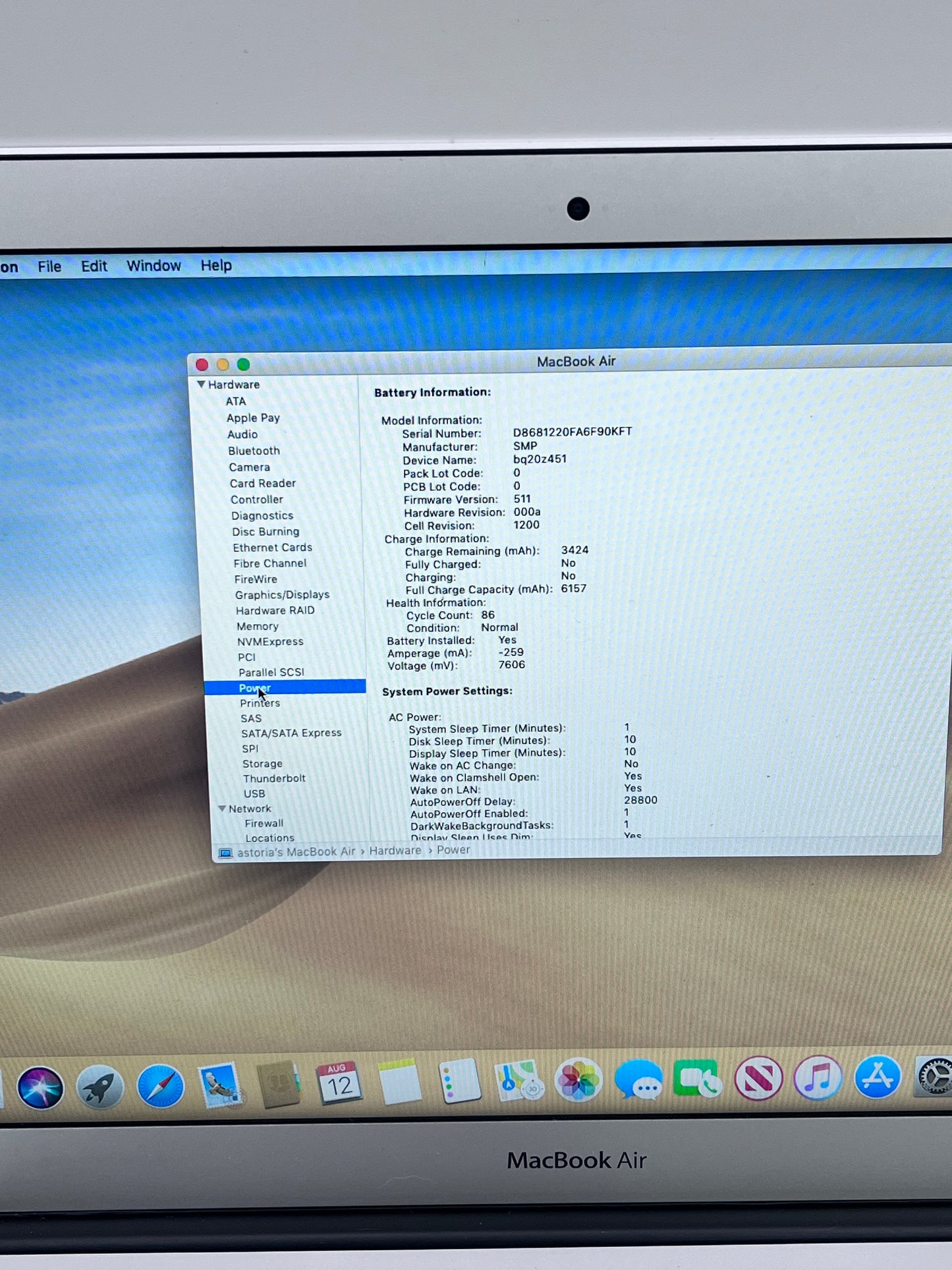Select Ethernet Cards in sidebar
952x1270 pixels.
(272, 547)
